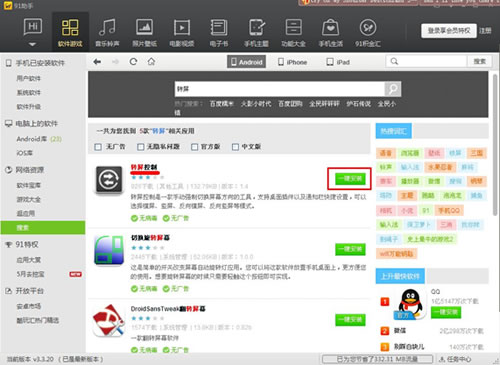Open the music ringtones section icon

pos(107,28)
